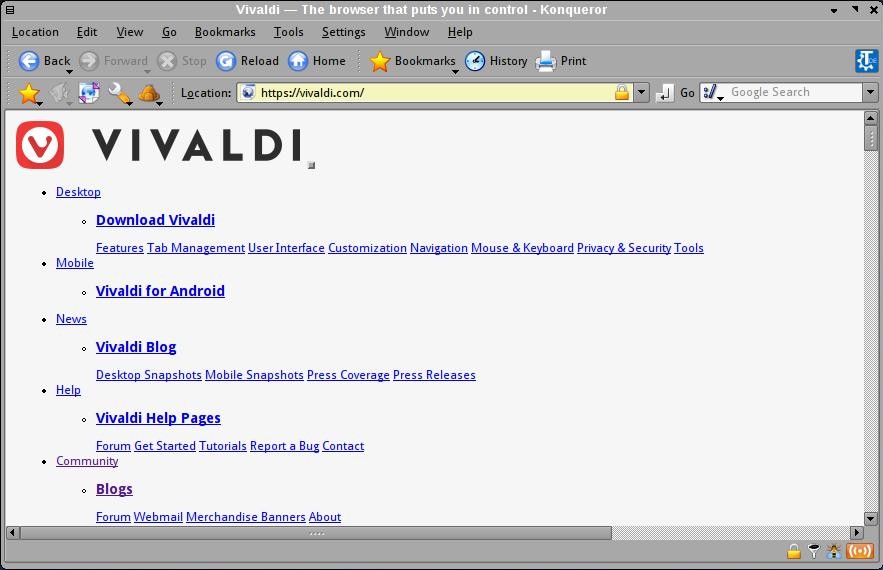Open the Tab Management link
Viewport: 883px width, 570px height.
click(x=196, y=248)
